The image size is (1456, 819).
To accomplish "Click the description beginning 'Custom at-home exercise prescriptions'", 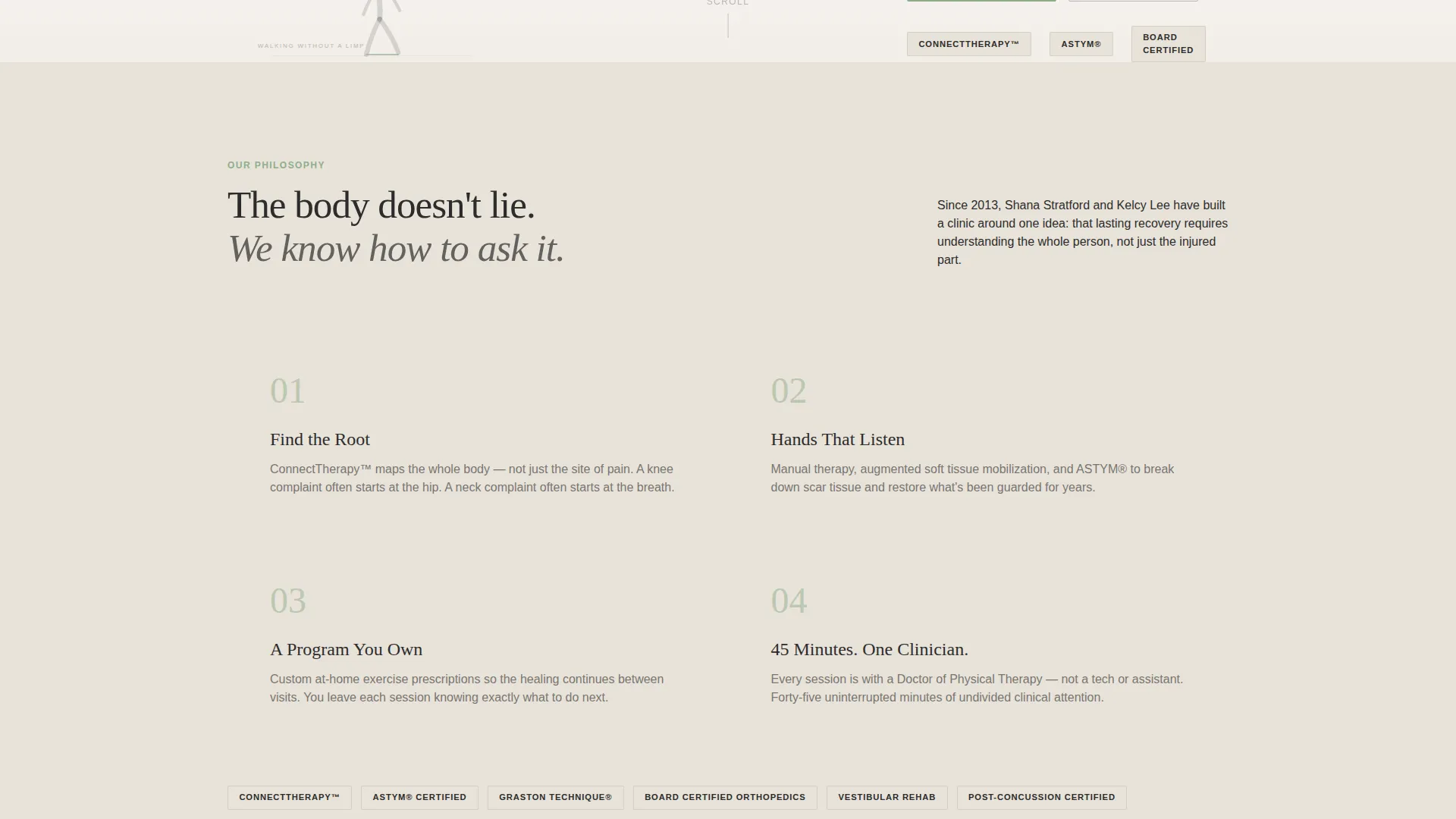I will [467, 689].
